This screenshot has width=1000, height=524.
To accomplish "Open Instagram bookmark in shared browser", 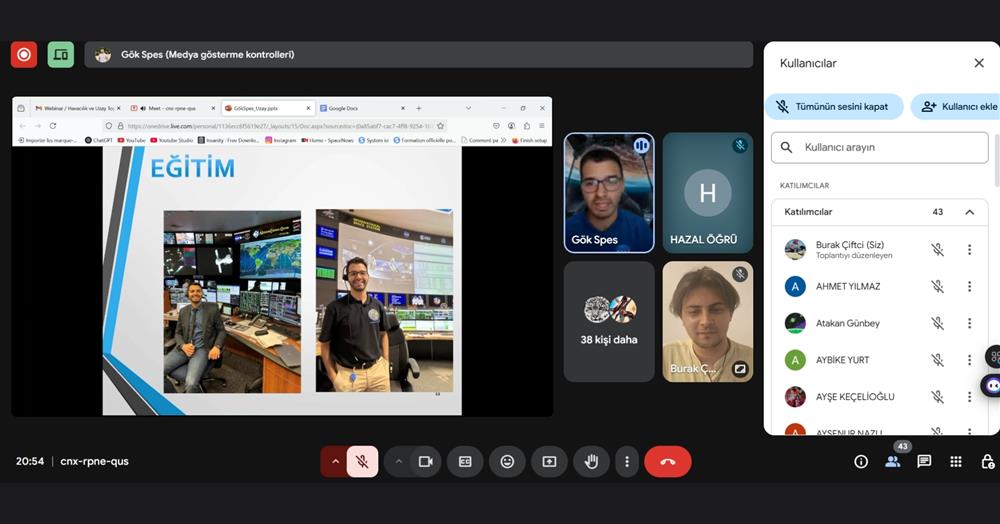I will (281, 140).
